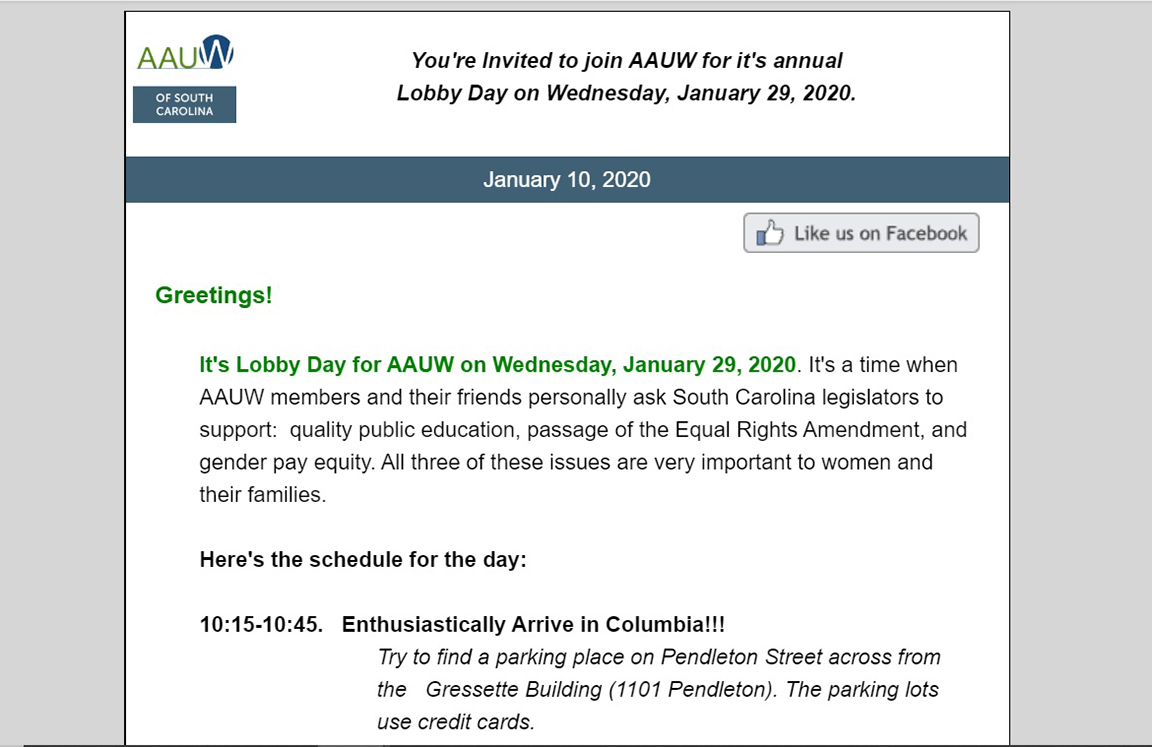Click the italic "use credit cards." line
Viewport: 1152px width, 747px height.
tap(456, 722)
